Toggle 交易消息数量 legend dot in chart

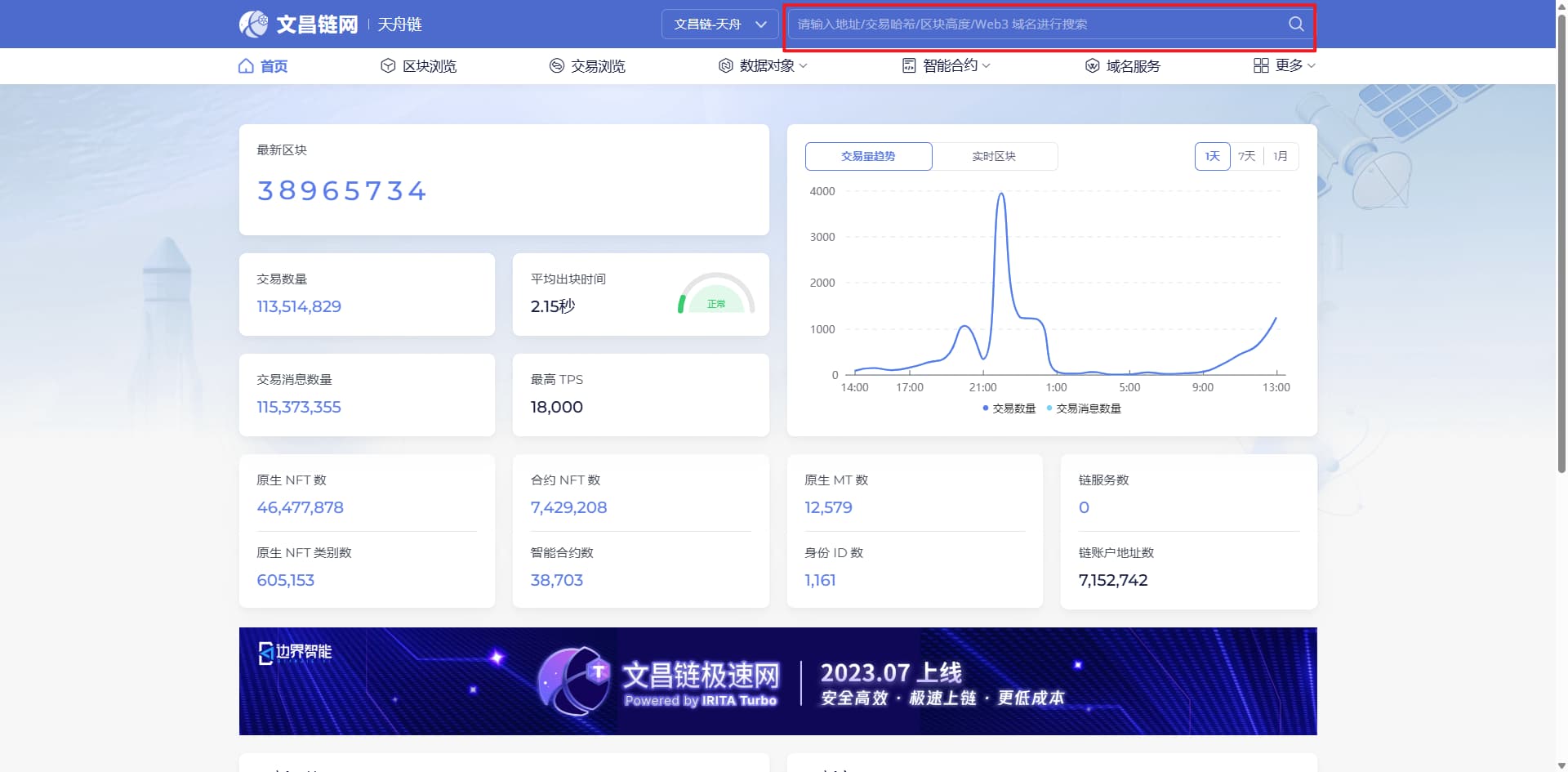click(1049, 408)
